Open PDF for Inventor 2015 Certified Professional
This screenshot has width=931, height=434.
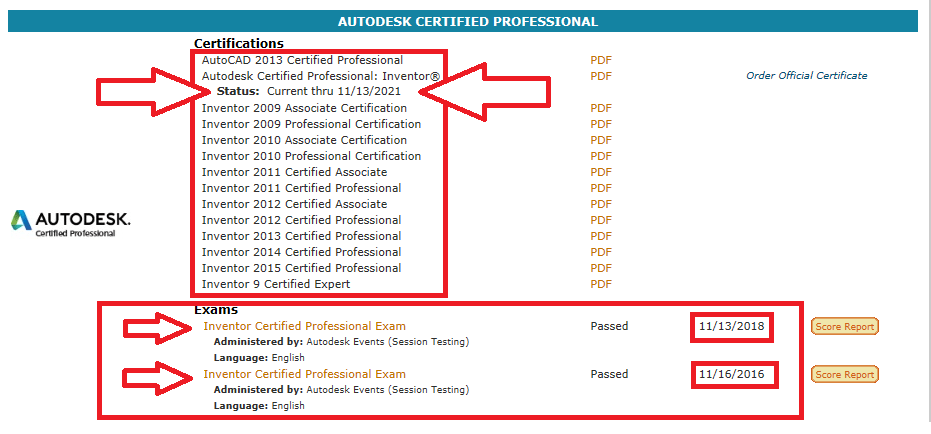[x=601, y=268]
